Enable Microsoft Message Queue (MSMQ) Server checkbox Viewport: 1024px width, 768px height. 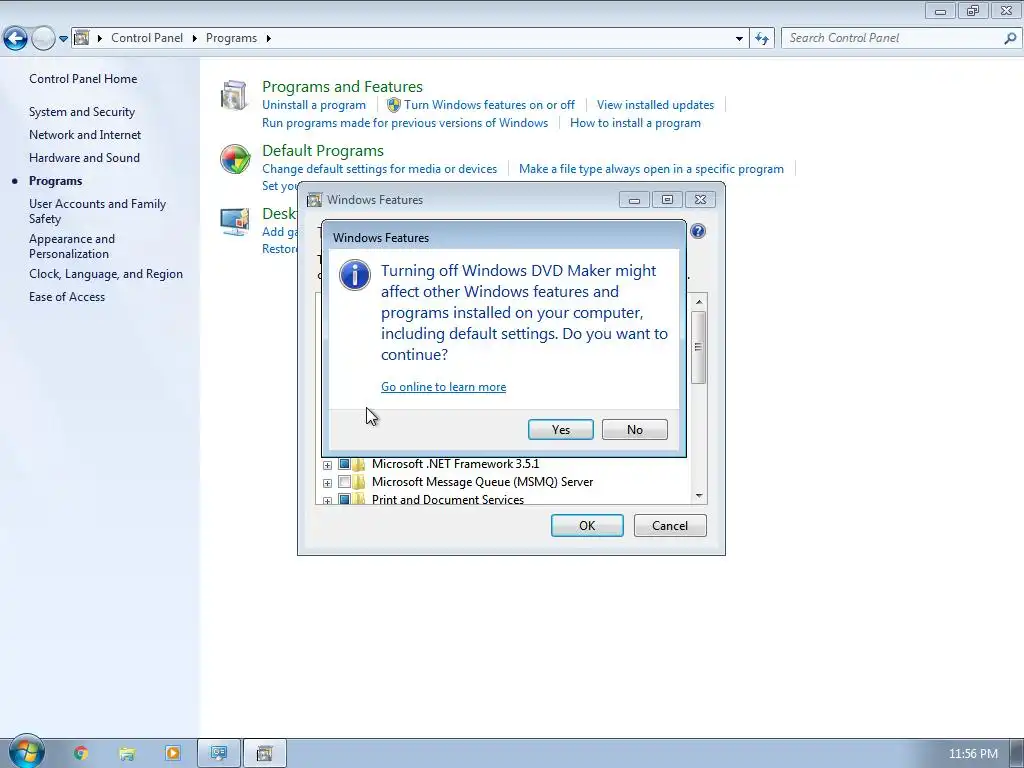tap(344, 482)
